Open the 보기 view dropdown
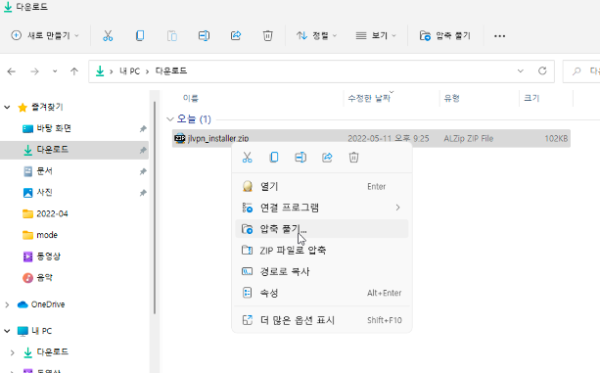600x373 pixels. [x=376, y=36]
